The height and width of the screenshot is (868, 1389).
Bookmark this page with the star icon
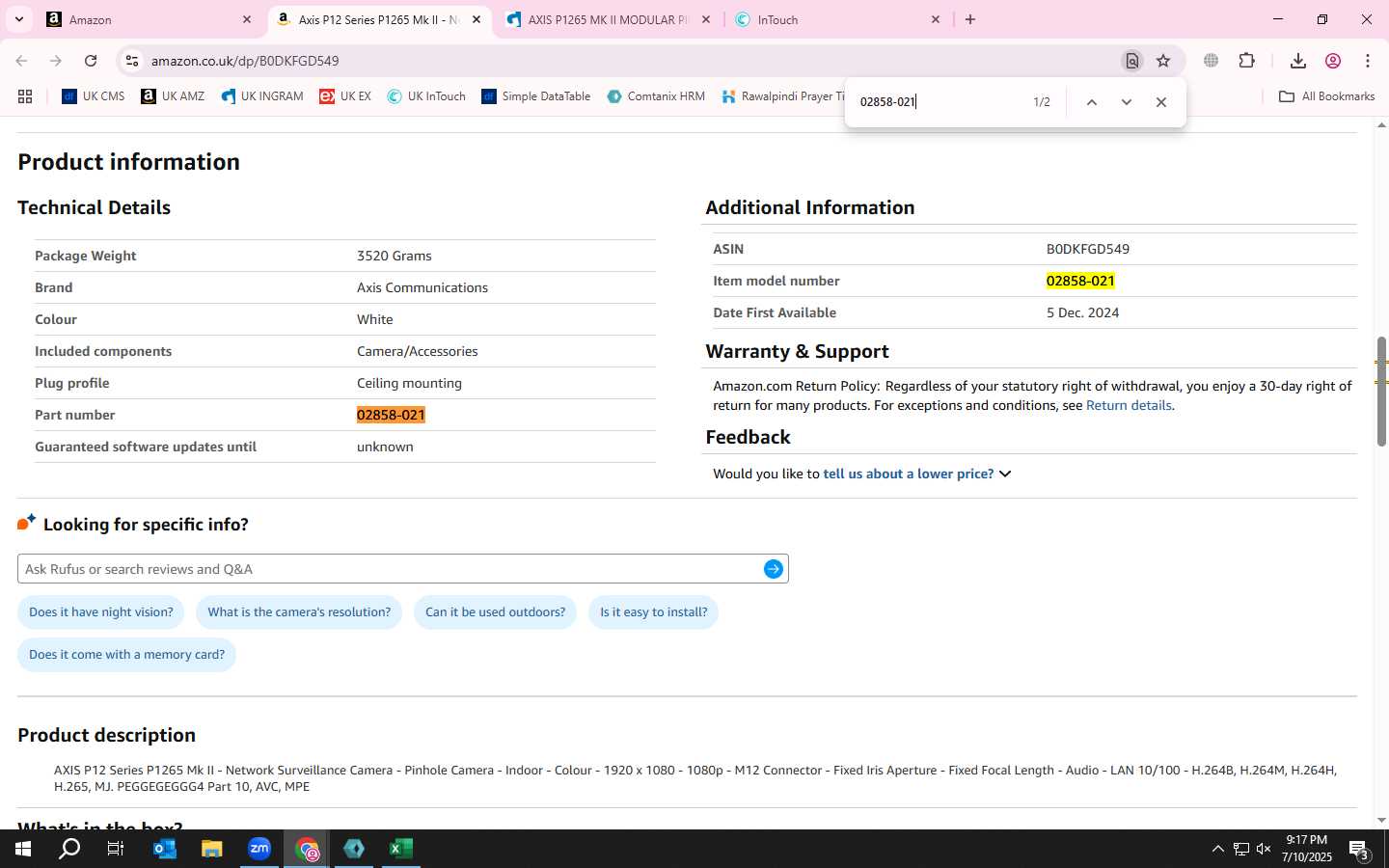coord(1163,61)
